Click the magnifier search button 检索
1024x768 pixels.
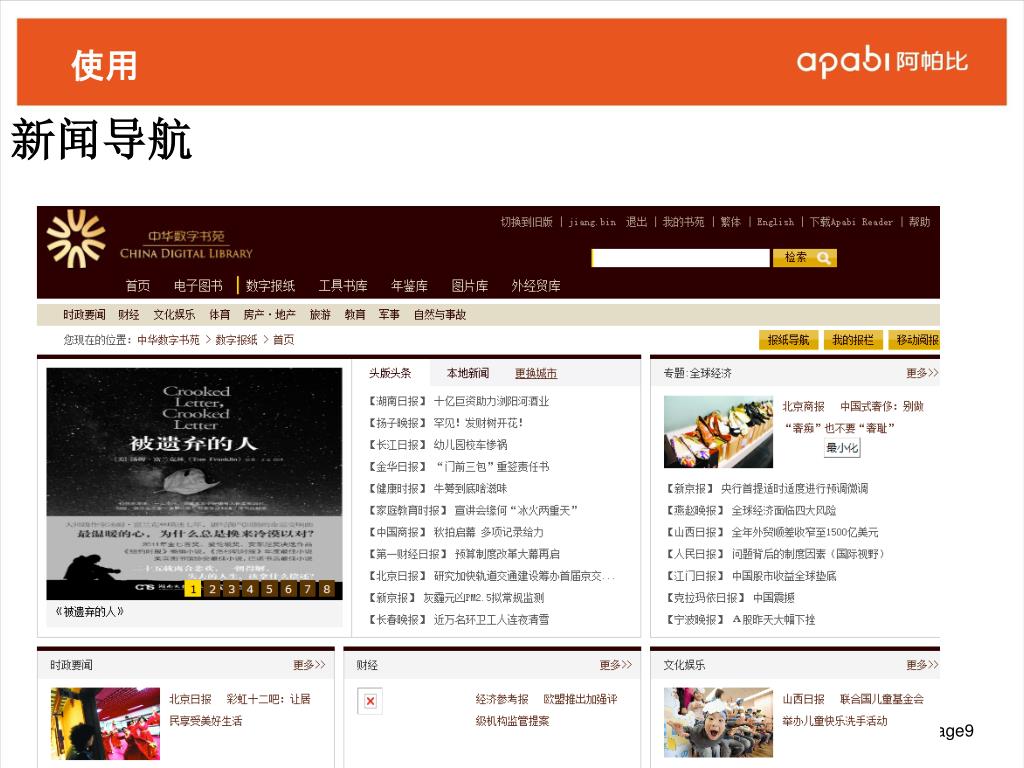click(805, 258)
